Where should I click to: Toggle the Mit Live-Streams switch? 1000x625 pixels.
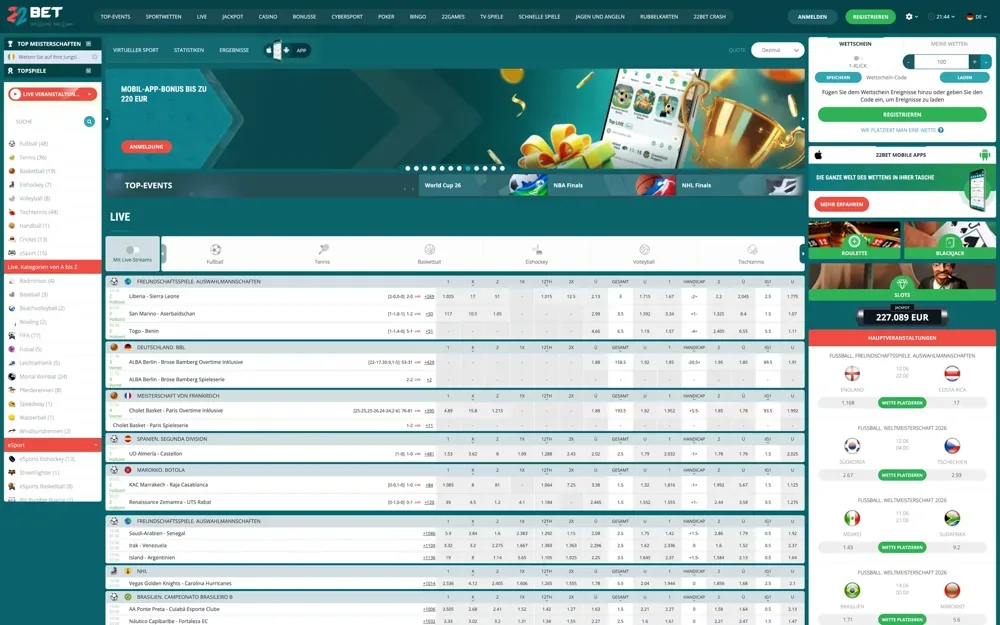(133, 249)
